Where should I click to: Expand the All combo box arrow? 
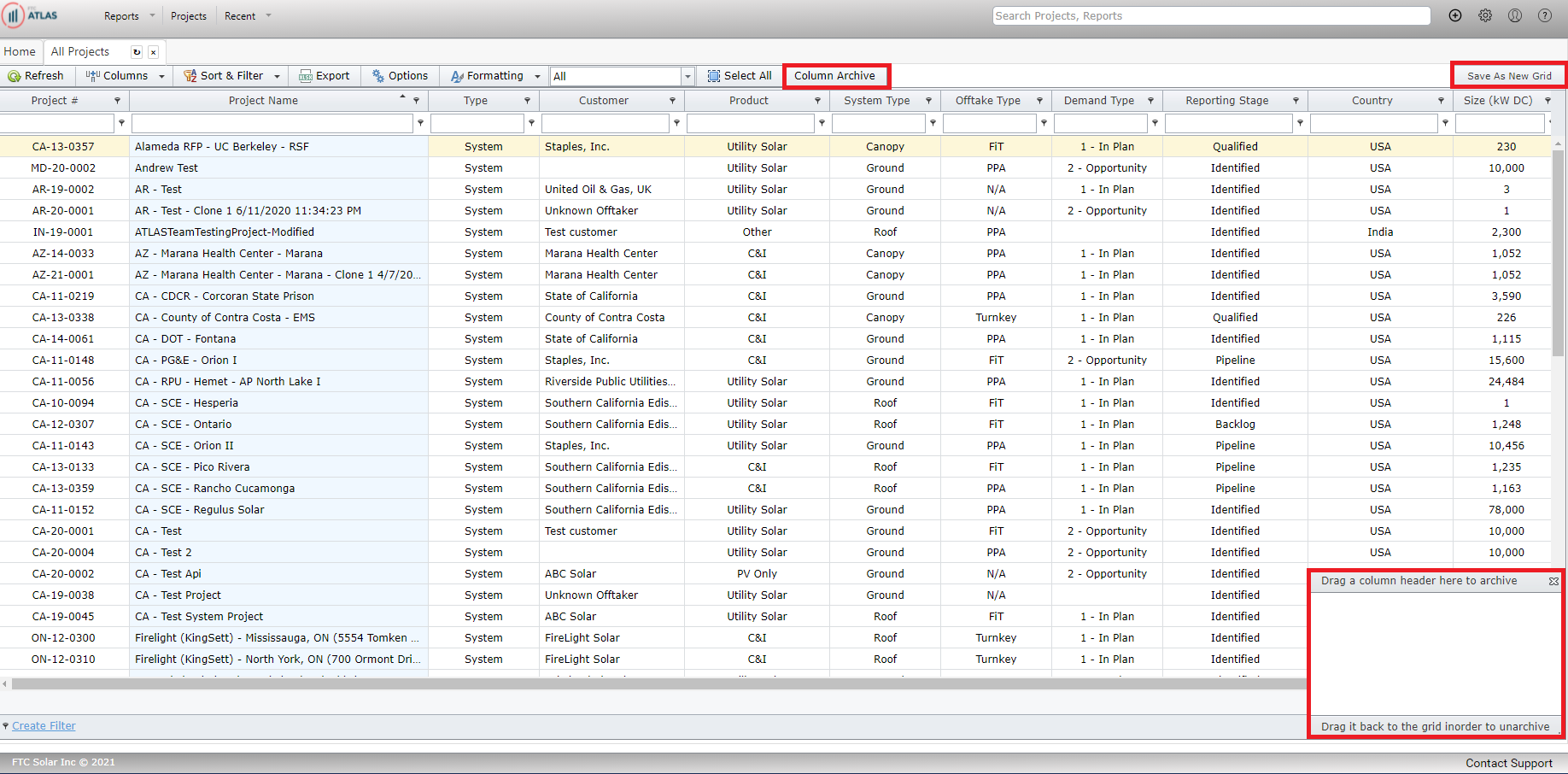point(687,76)
